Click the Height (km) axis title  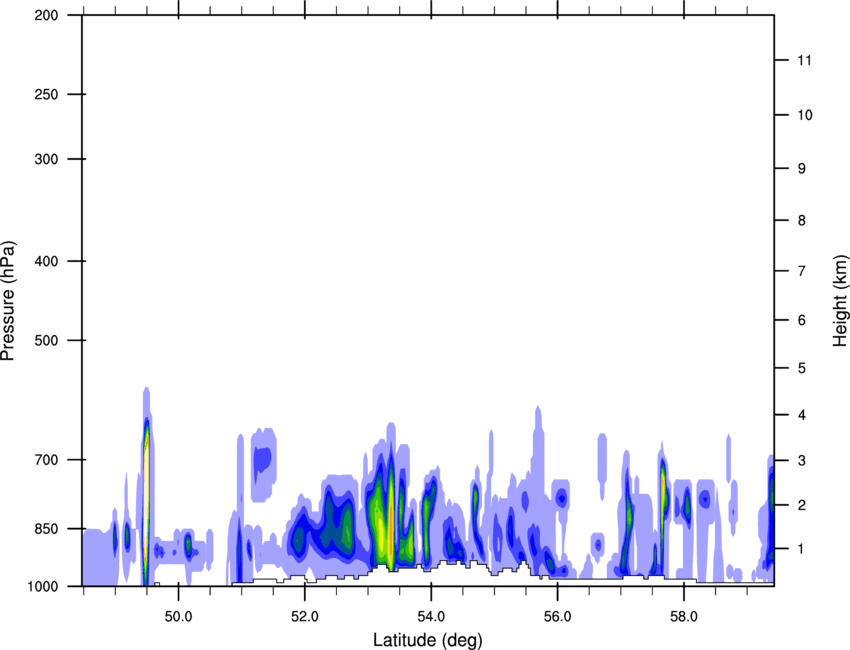tap(840, 300)
